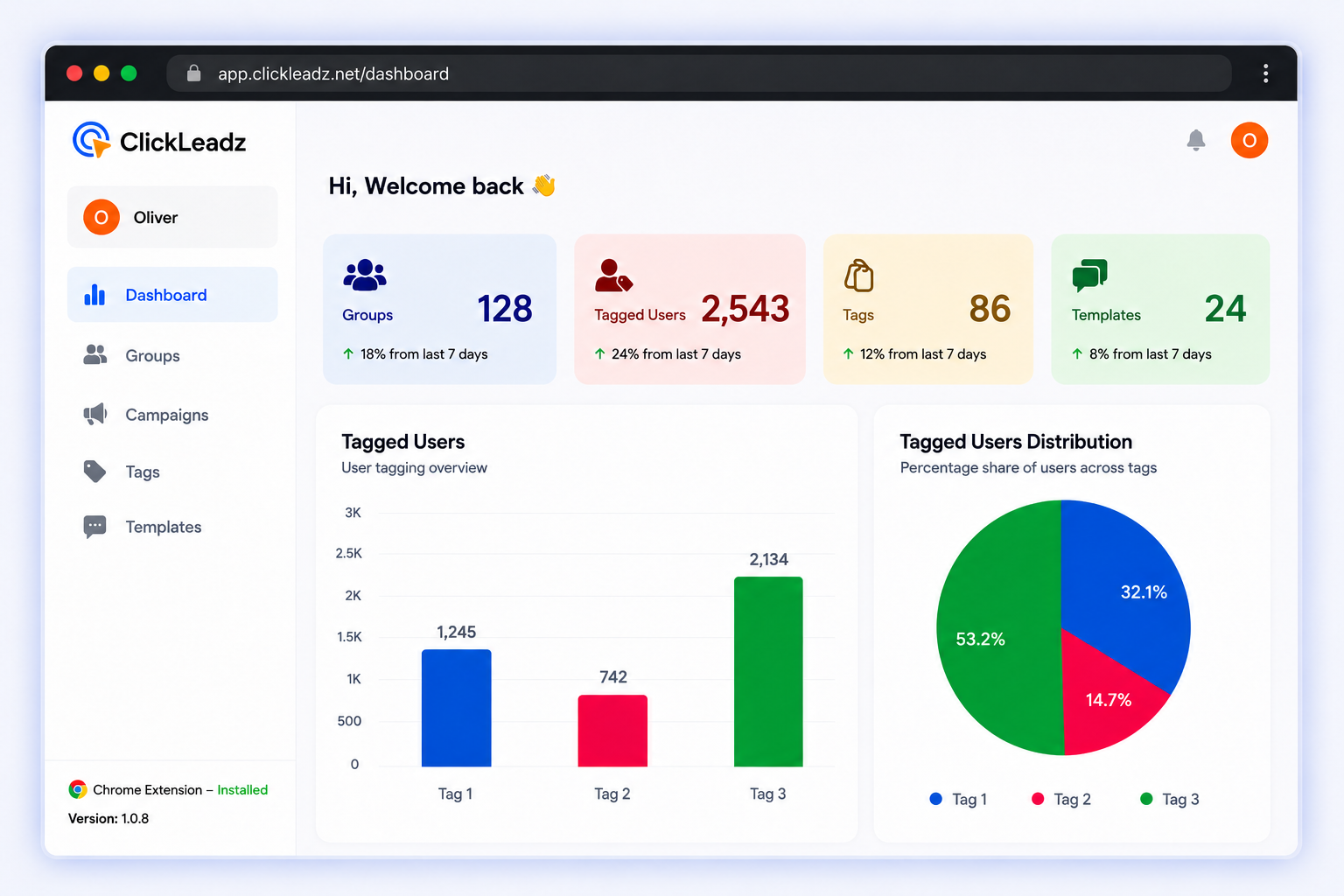Click the green Tag 3 bar
The width and height of the screenshot is (1344, 896).
768,671
